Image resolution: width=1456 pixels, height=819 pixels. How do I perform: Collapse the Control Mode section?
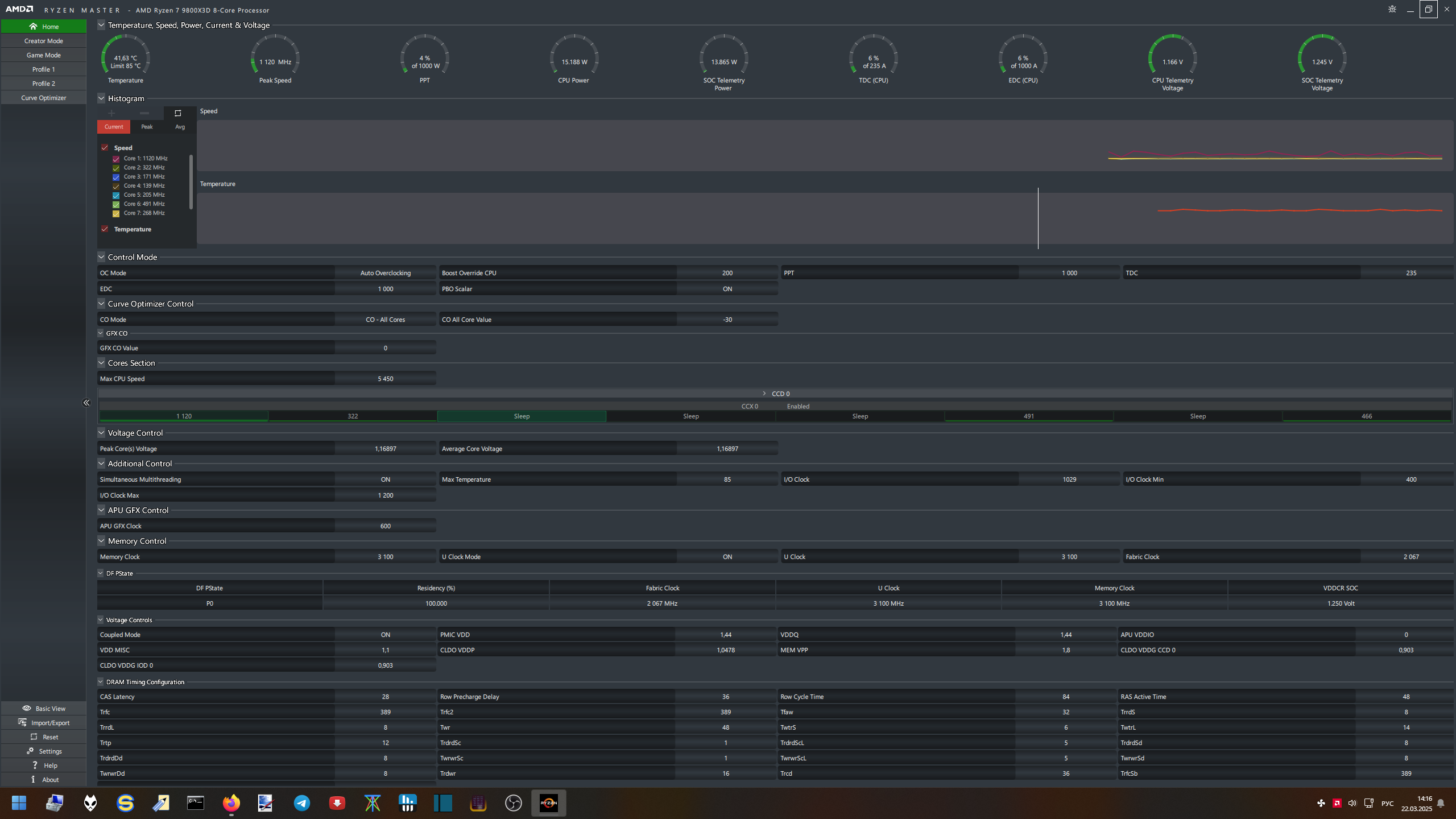(101, 257)
